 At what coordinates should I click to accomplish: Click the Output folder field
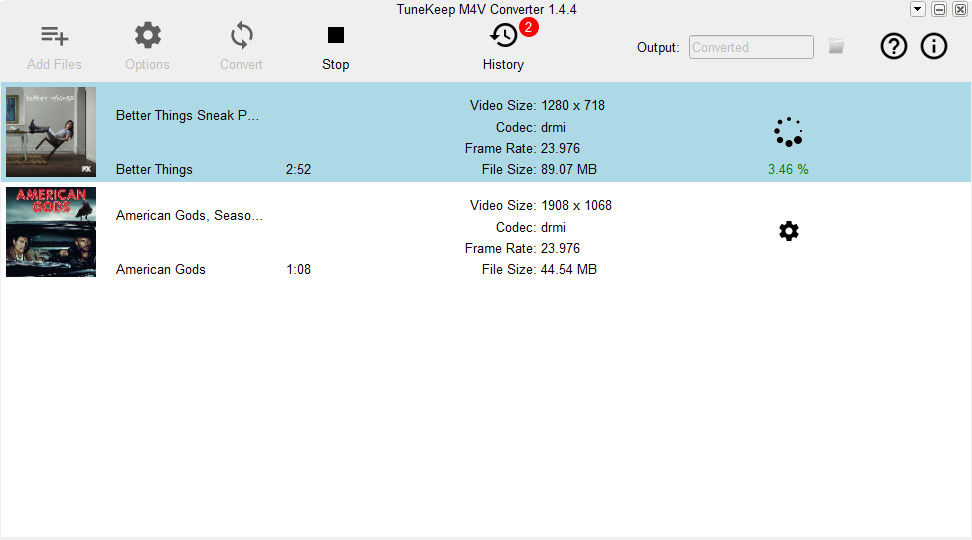pyautogui.click(x=751, y=47)
